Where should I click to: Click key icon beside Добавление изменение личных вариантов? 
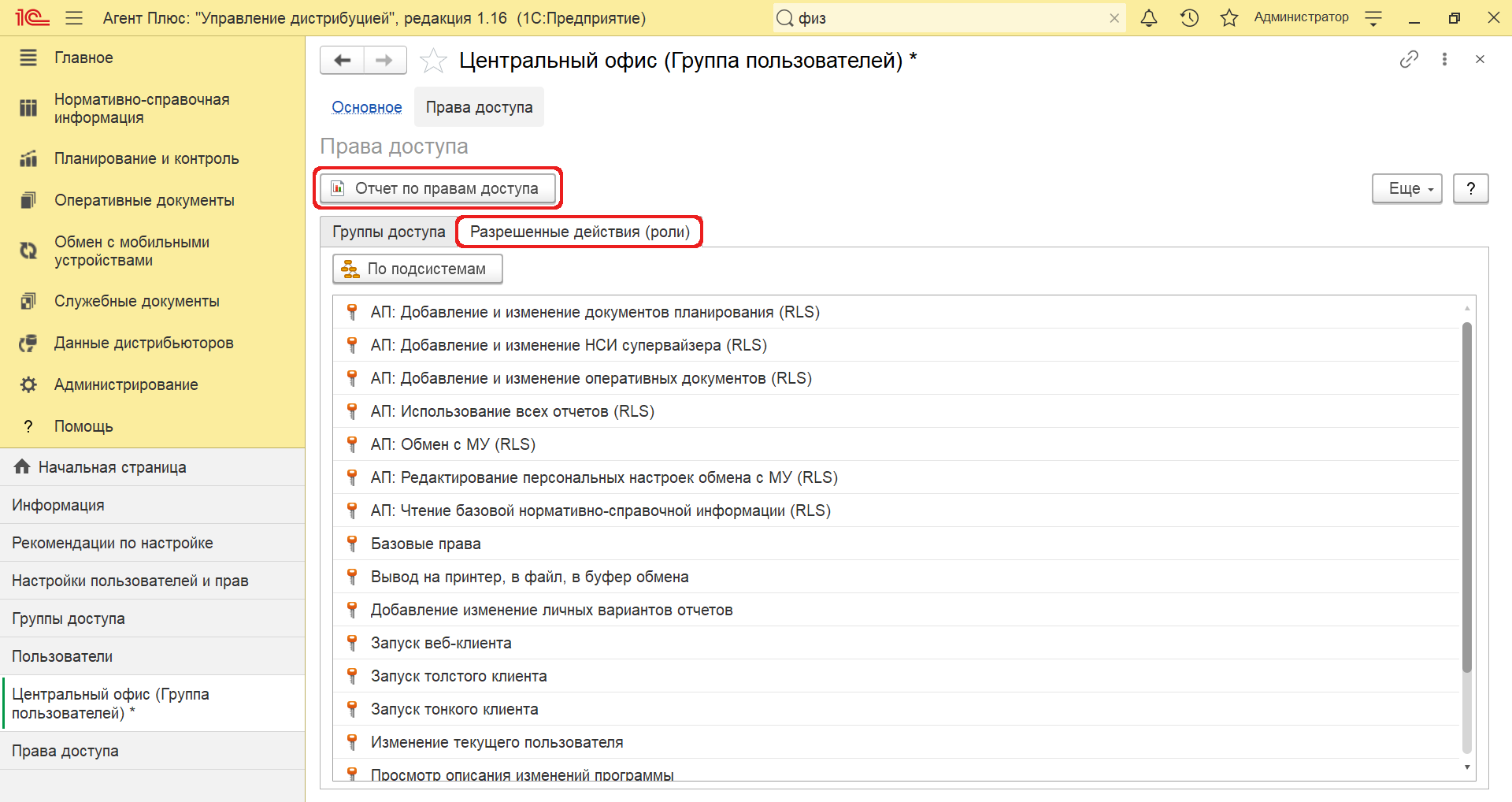coord(352,610)
